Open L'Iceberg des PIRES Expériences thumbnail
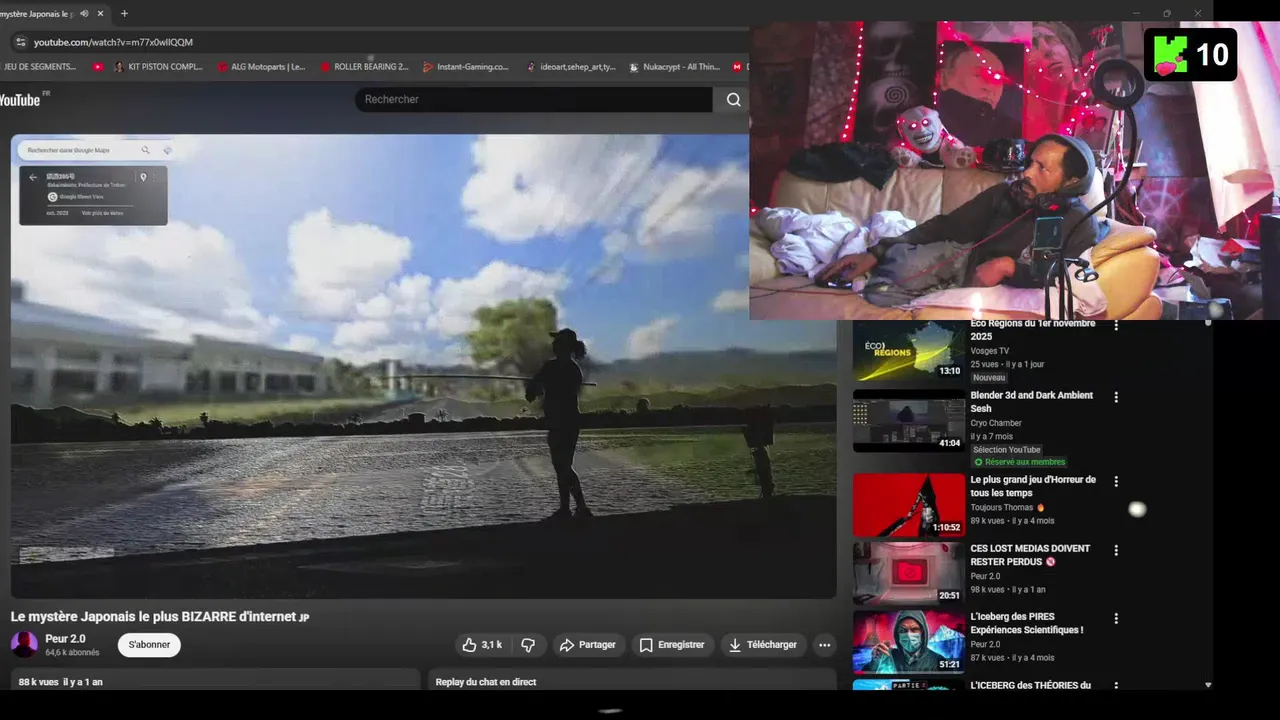 (909, 641)
